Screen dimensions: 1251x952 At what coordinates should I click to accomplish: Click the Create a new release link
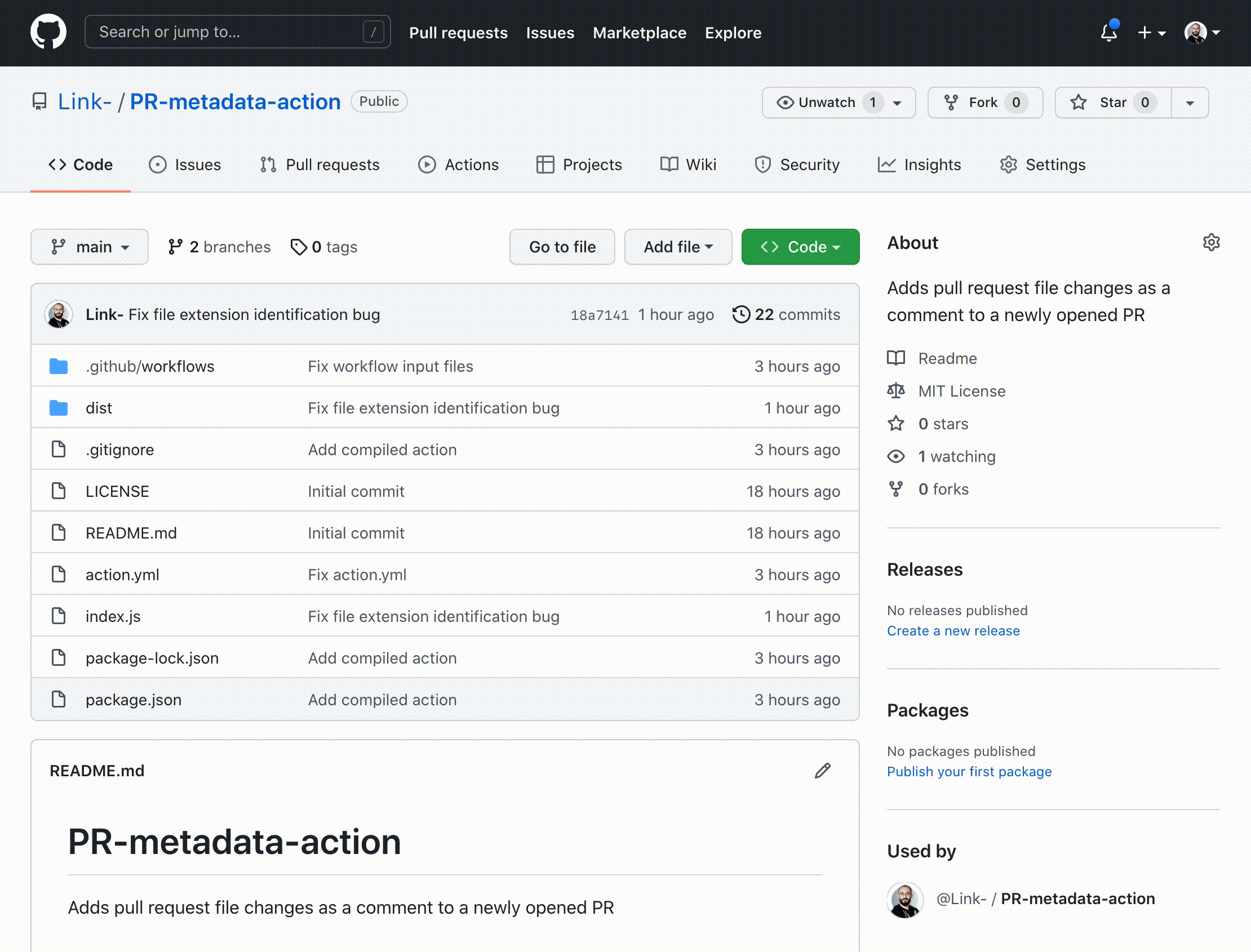[x=953, y=630]
